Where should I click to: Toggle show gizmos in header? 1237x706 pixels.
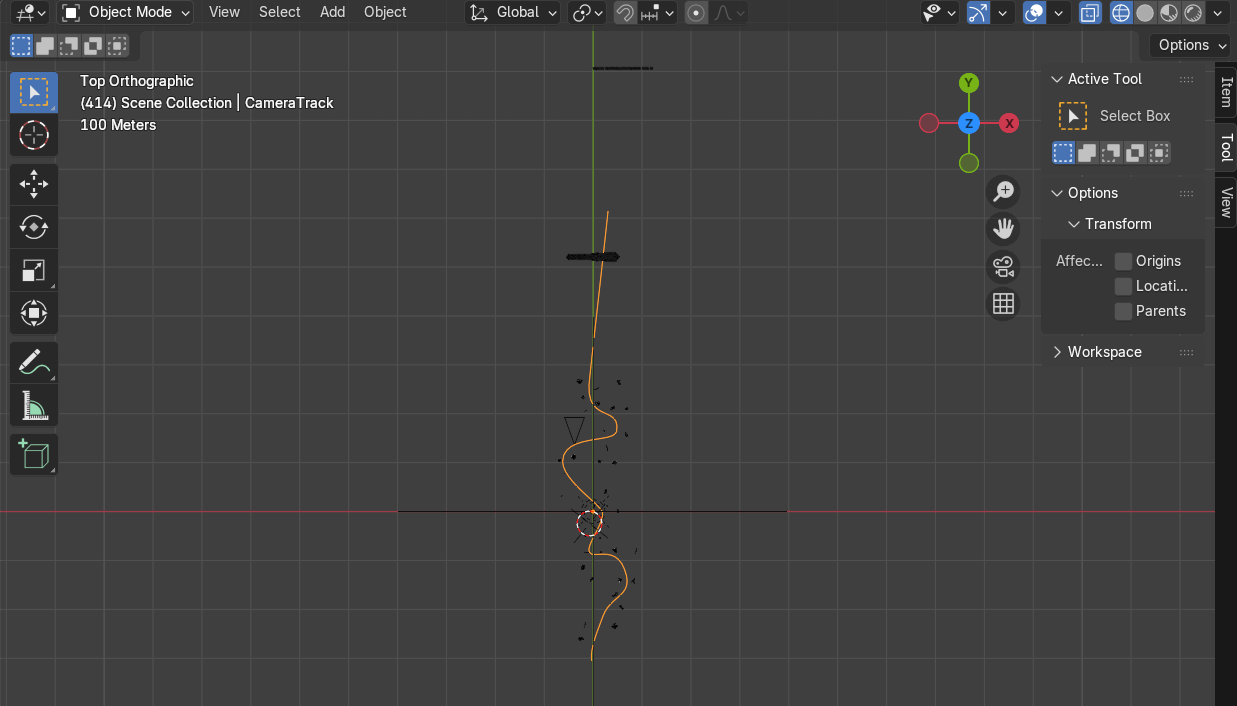click(x=979, y=13)
